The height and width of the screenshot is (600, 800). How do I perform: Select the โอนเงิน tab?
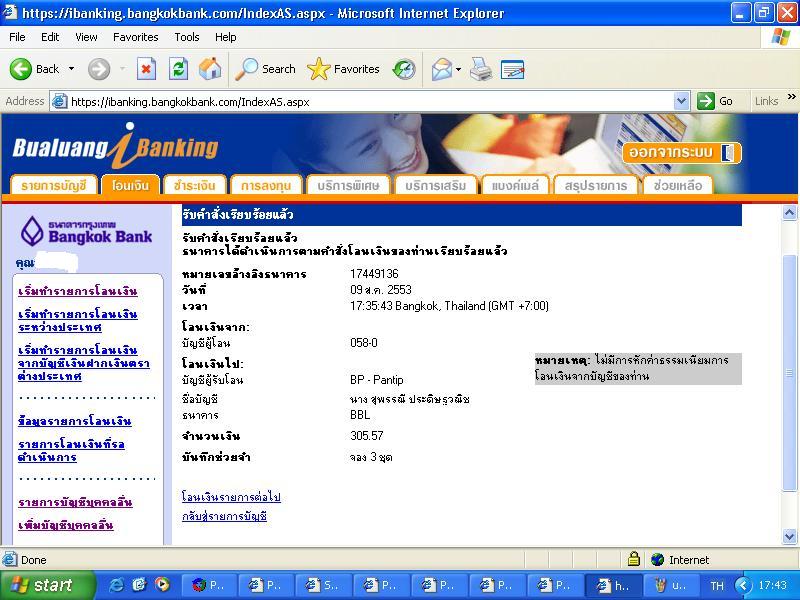point(131,185)
